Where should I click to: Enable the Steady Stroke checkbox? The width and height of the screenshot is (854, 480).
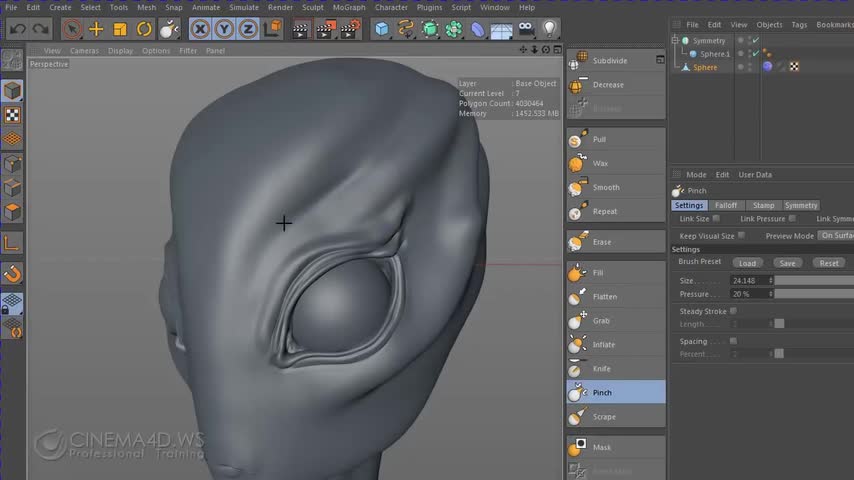click(x=734, y=311)
